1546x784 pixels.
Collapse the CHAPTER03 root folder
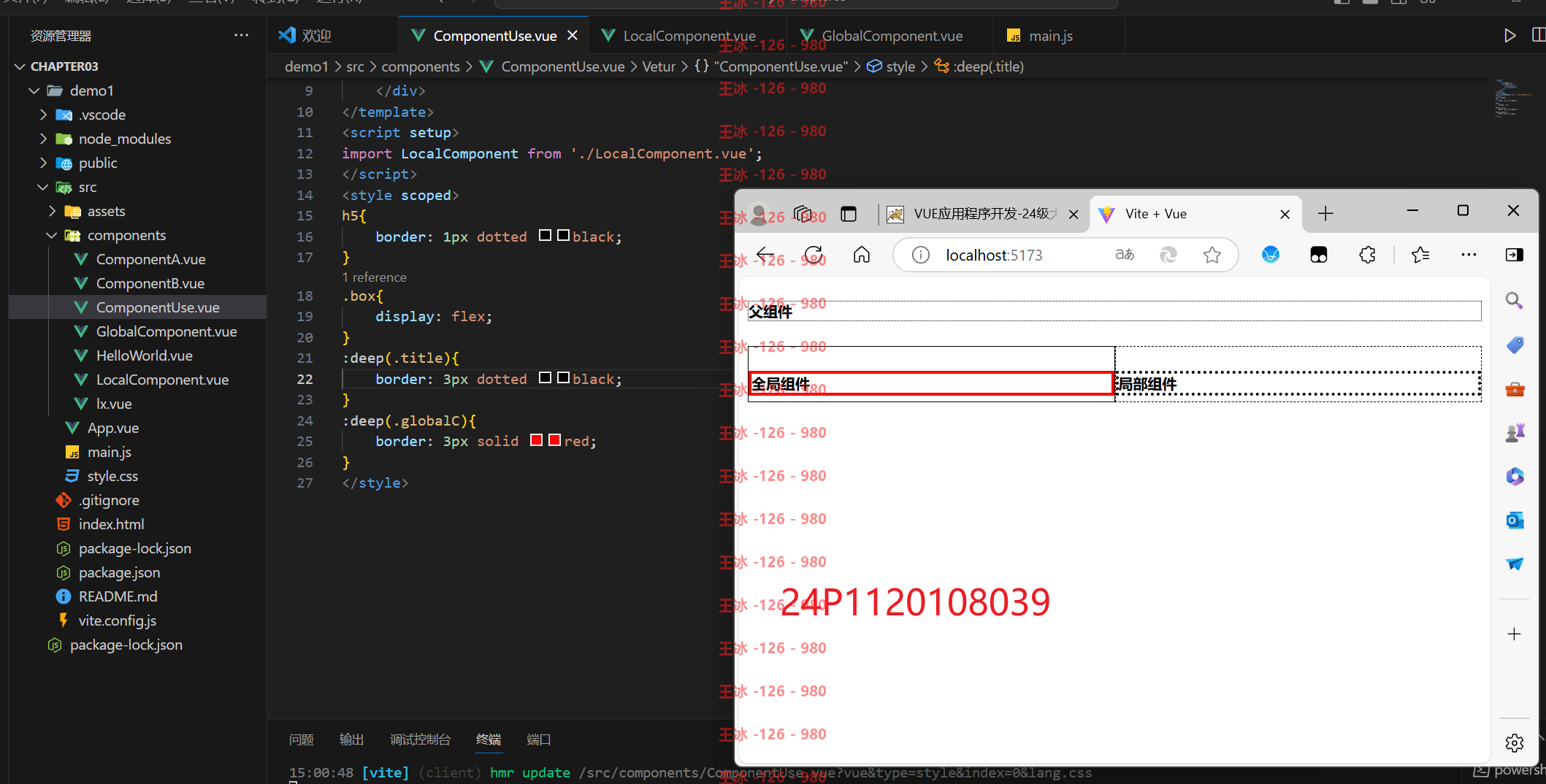point(20,66)
